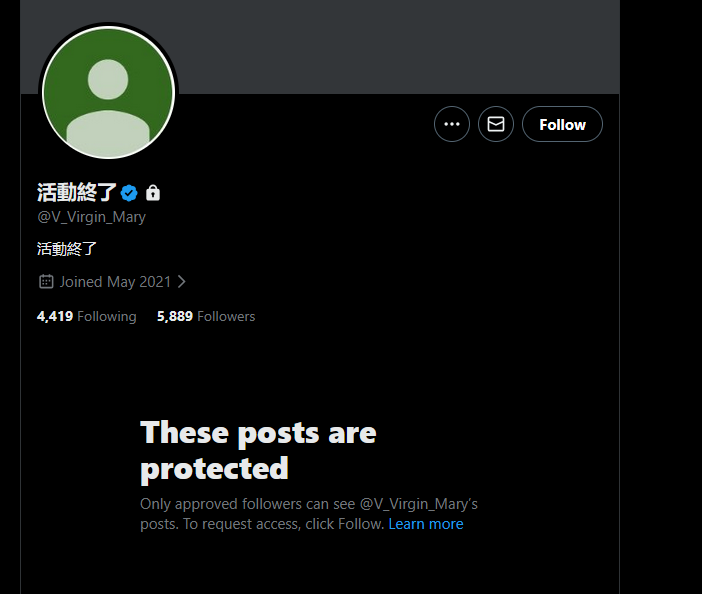Click the These posts are protected heading
The width and height of the screenshot is (702, 594).
(x=258, y=450)
